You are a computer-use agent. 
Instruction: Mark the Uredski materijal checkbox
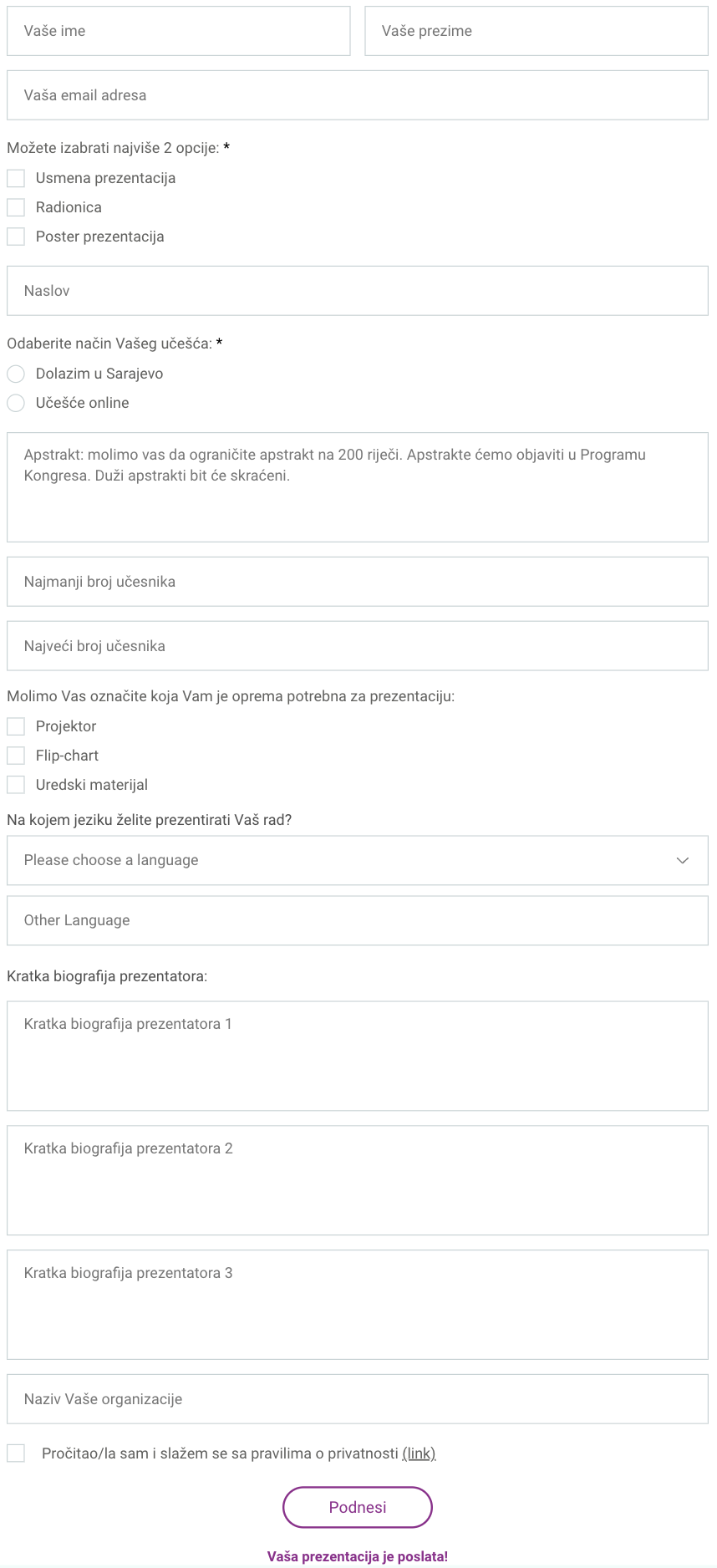point(16,785)
